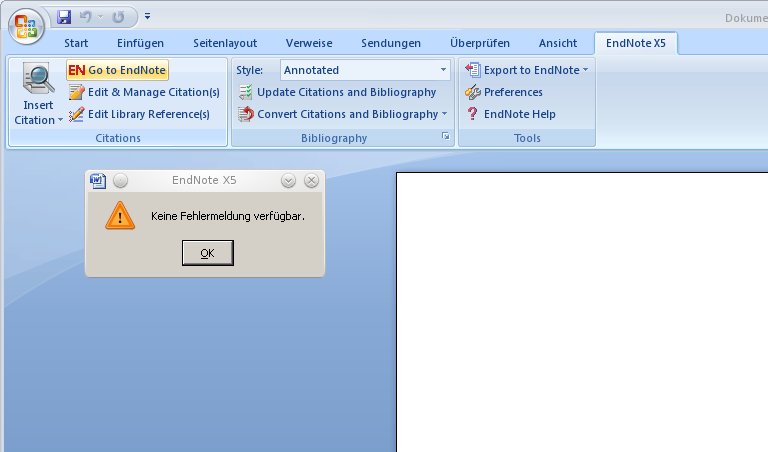Switch to the Verweise tab

[309, 43]
